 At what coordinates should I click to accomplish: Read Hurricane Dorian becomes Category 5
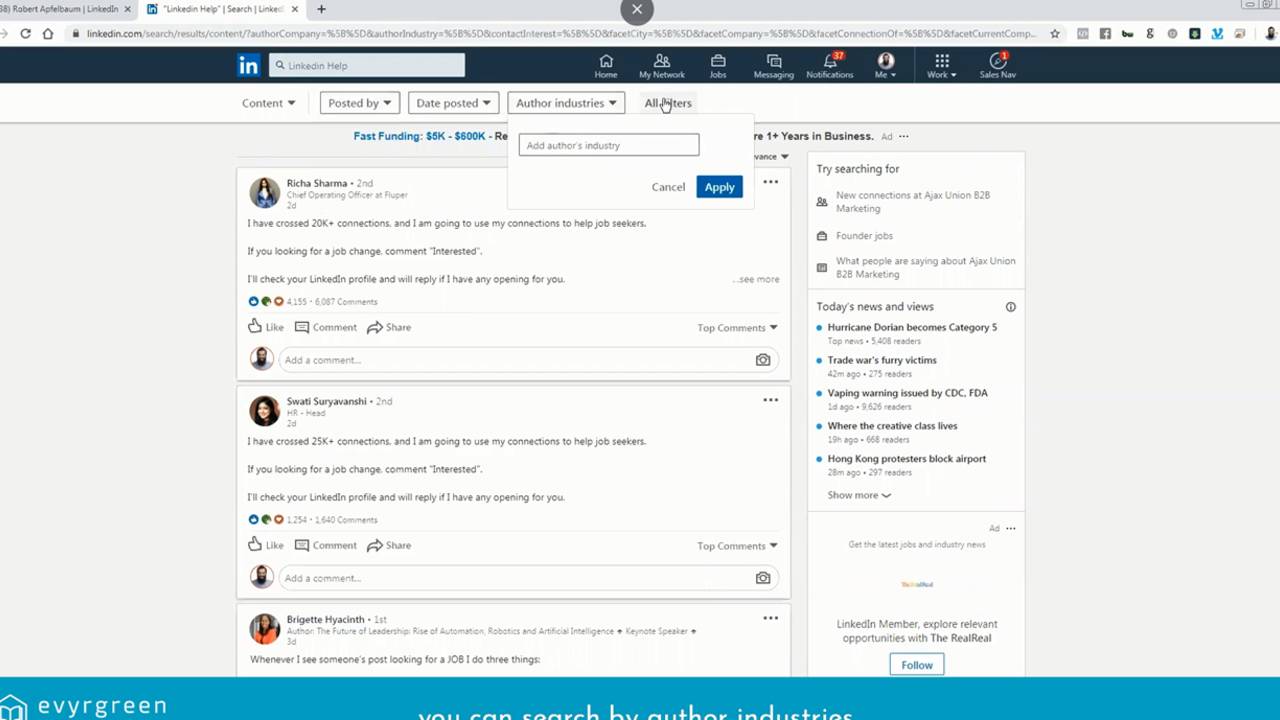(912, 327)
